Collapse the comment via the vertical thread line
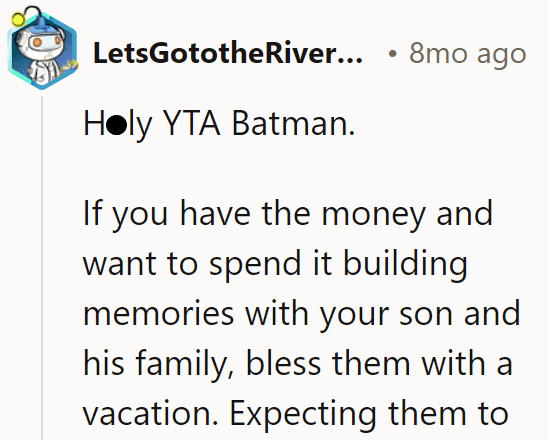 [42, 267]
